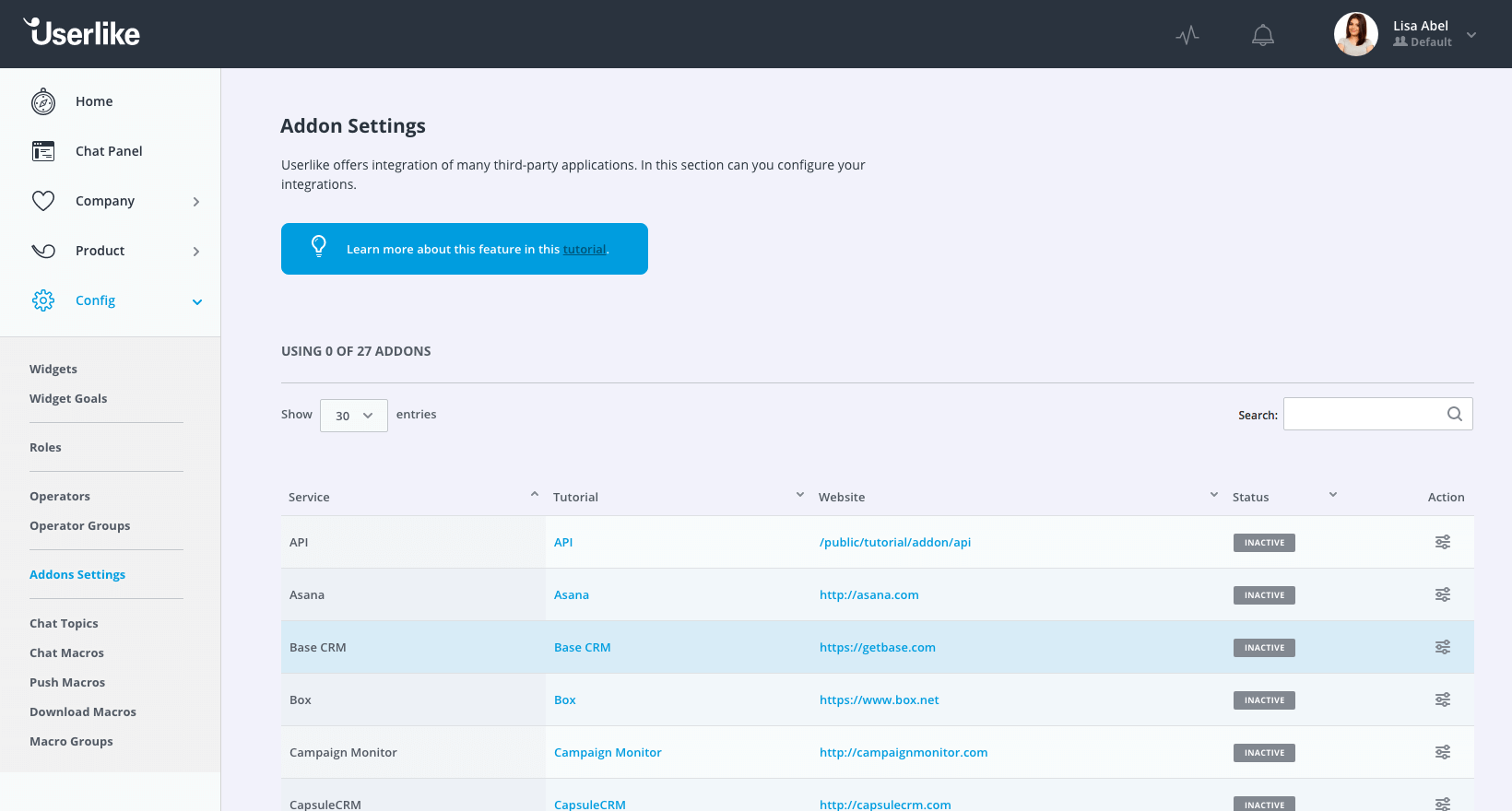Open the CapsuleCRM tutorial link
The height and width of the screenshot is (811, 1512).
[590, 805]
